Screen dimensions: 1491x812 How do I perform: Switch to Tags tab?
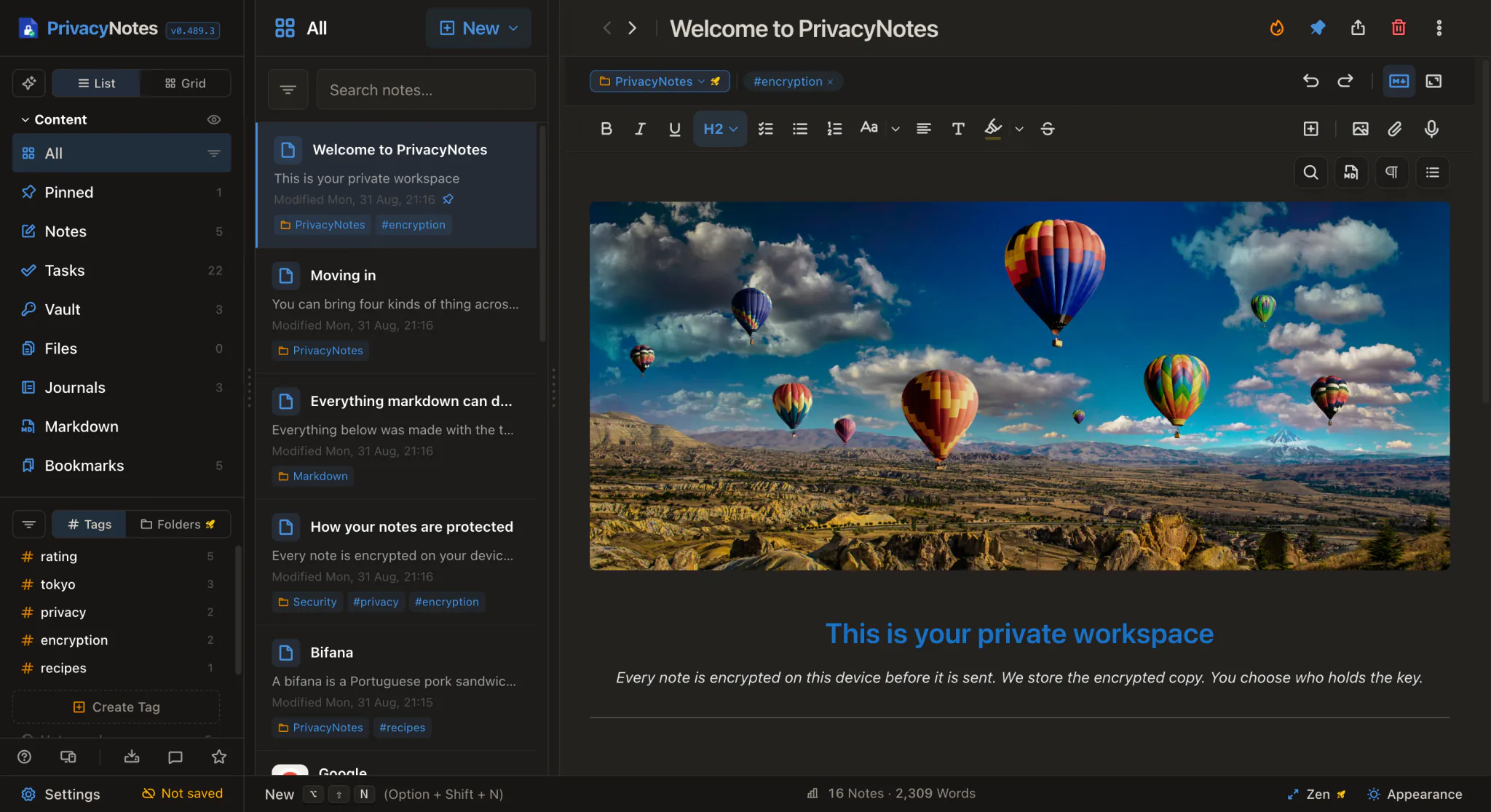tap(90, 524)
